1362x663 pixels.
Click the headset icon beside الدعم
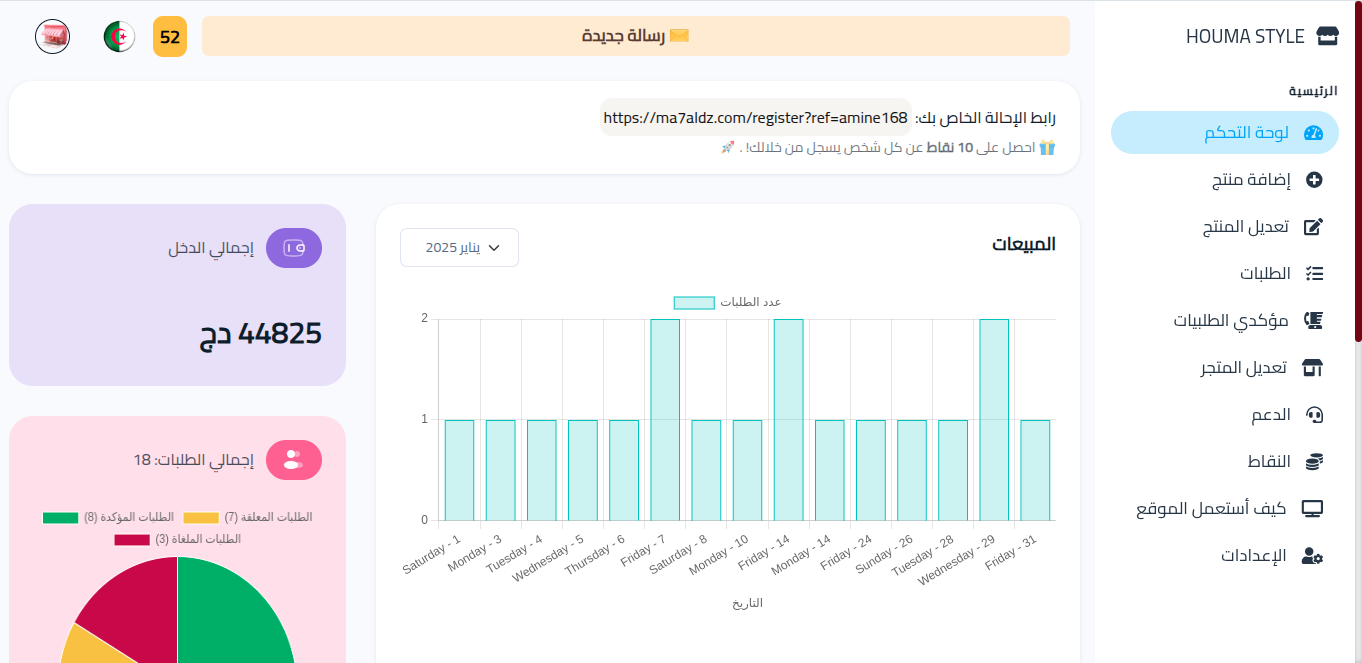pos(1315,415)
